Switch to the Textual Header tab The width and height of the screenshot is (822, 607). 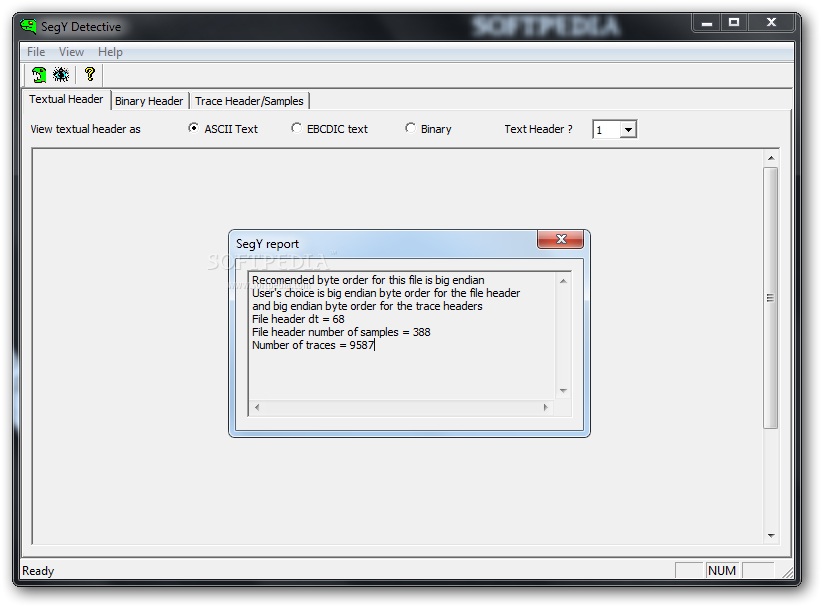(x=66, y=99)
